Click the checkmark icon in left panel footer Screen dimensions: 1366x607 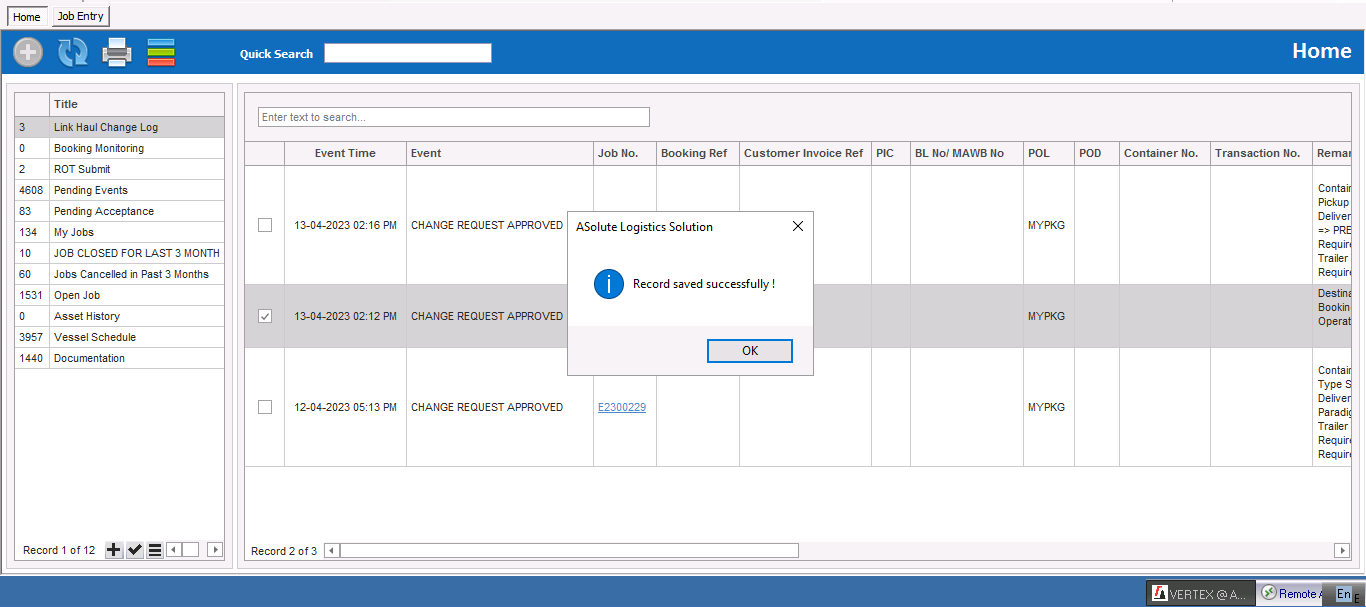click(x=135, y=550)
